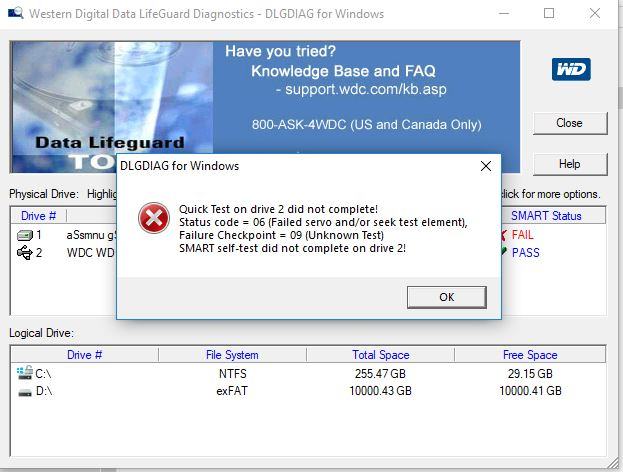The width and height of the screenshot is (623, 472).
Task: Click the red error icon in dialog
Action: point(154,218)
